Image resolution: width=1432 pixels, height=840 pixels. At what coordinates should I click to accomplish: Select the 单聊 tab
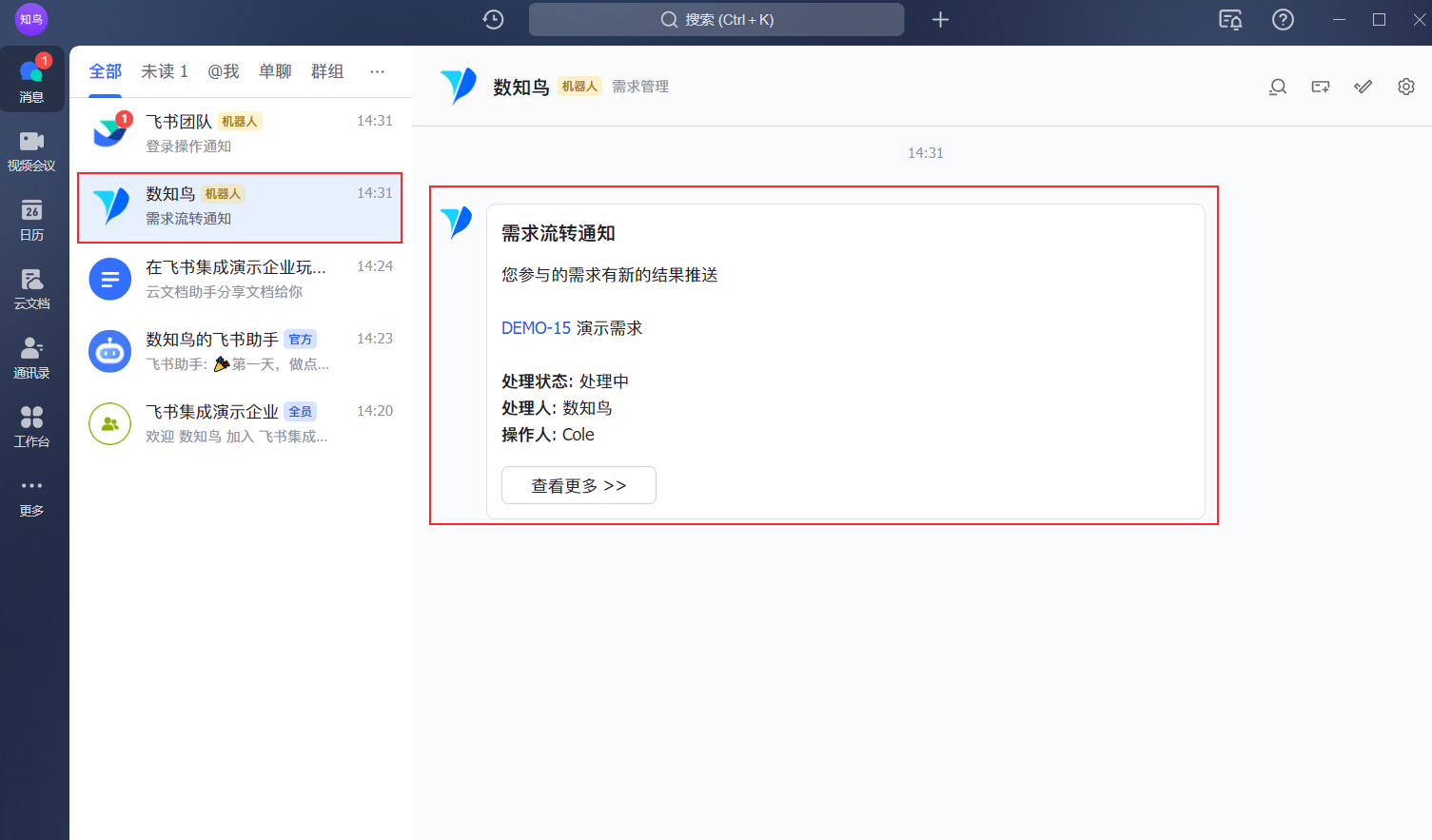point(275,71)
